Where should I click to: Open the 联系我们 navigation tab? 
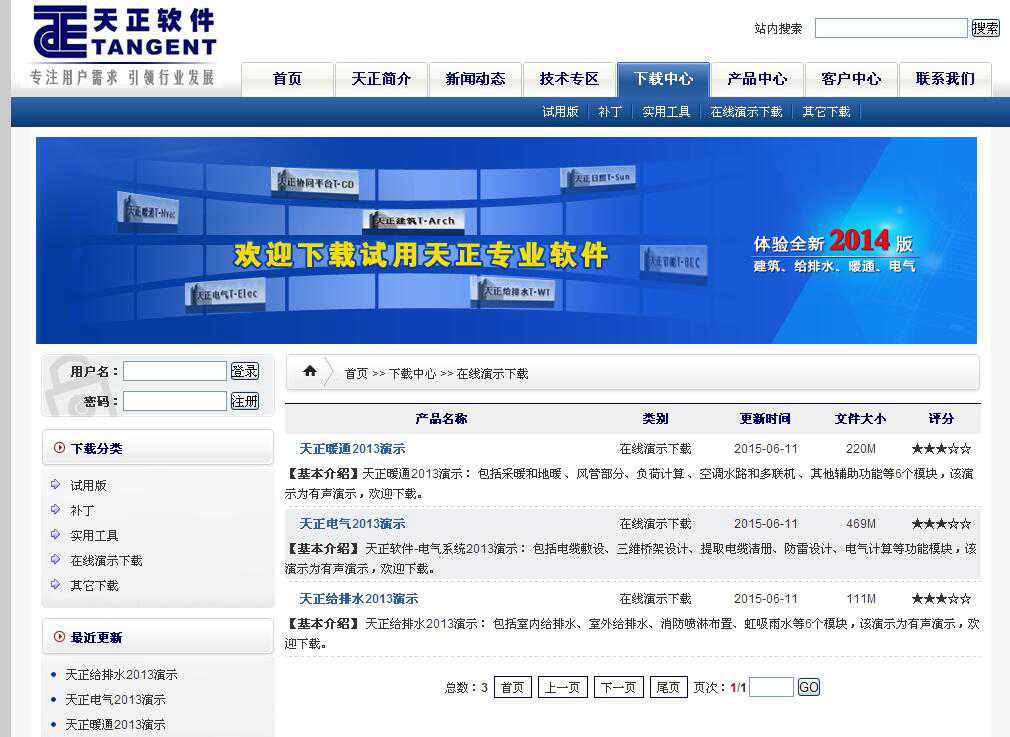946,79
